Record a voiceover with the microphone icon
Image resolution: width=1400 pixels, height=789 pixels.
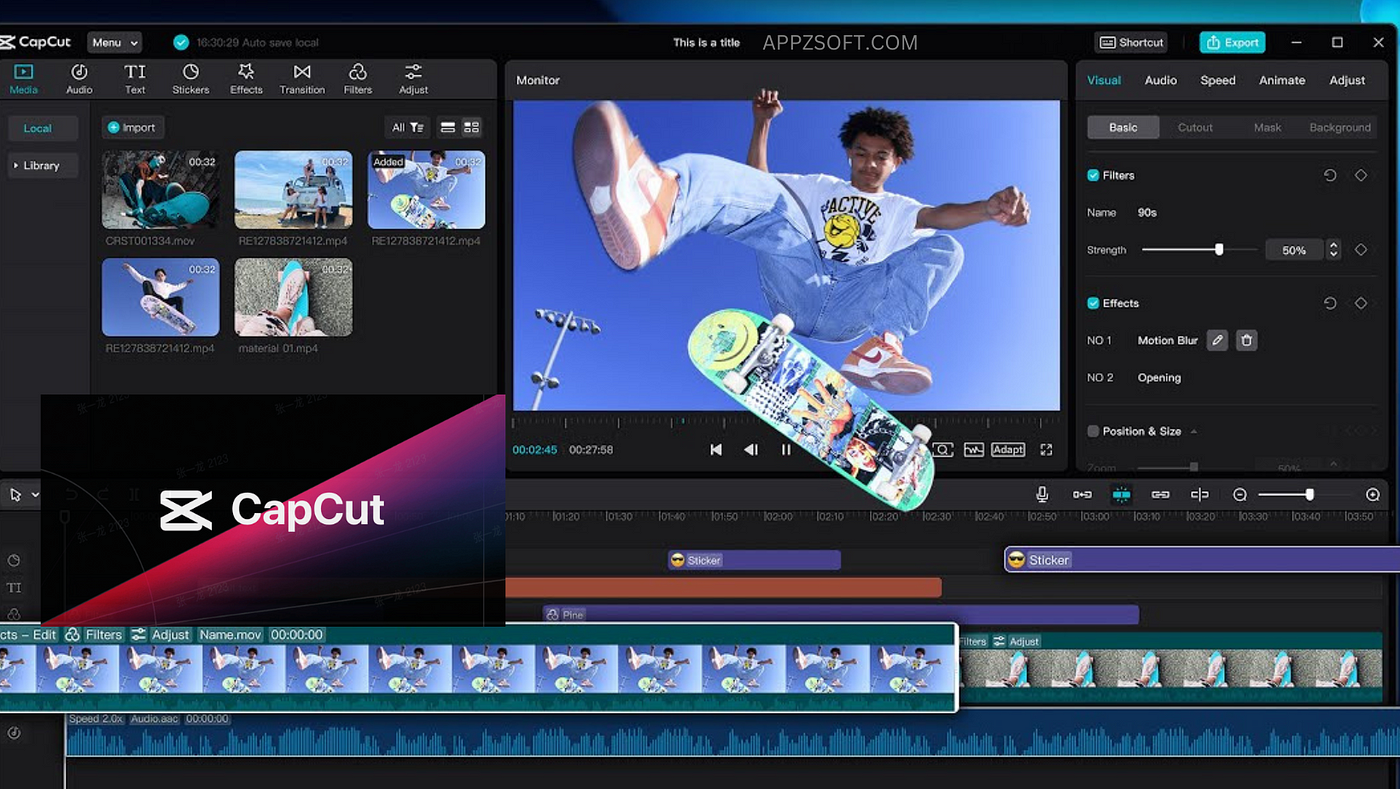1042,493
